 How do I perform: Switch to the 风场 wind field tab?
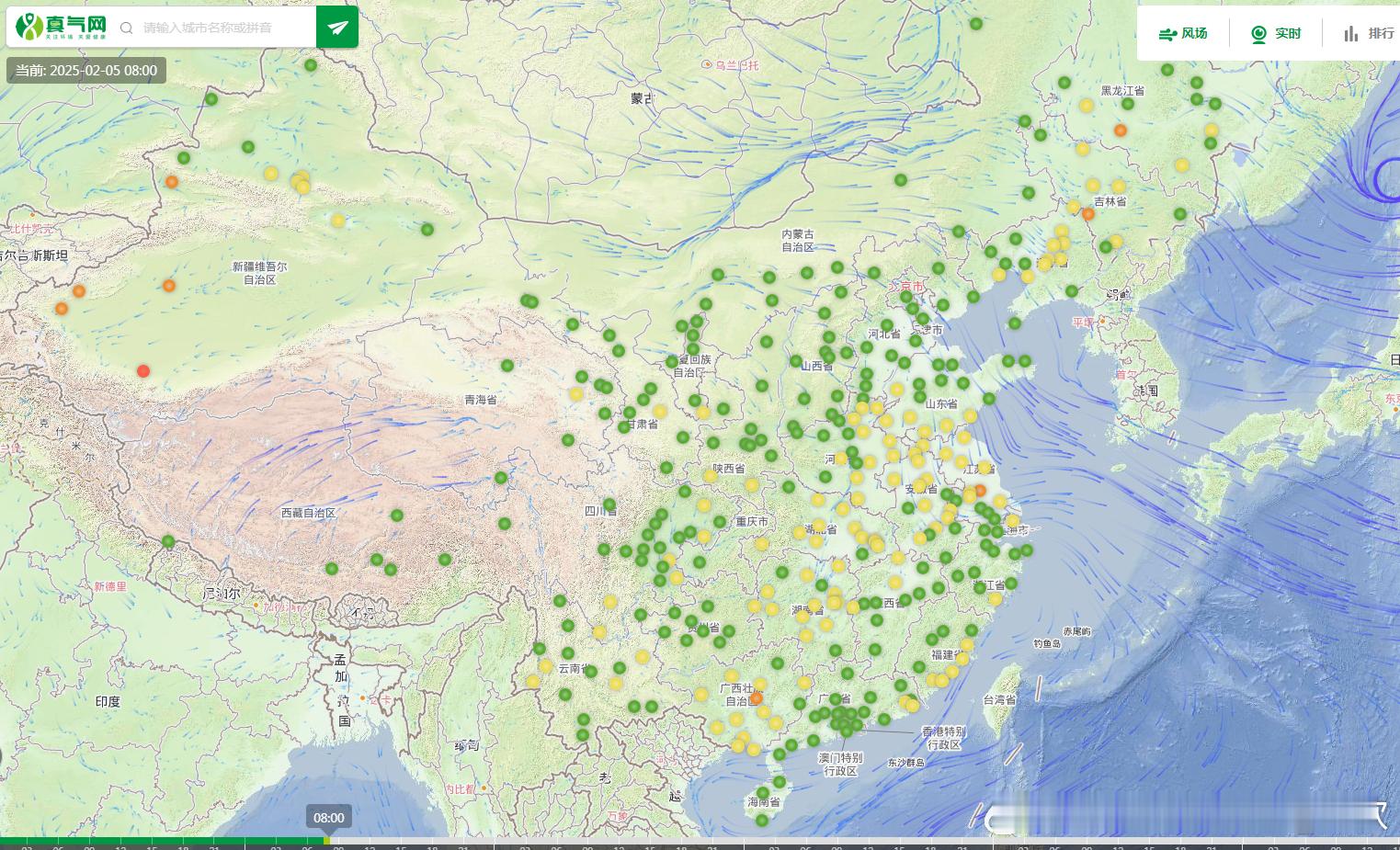point(1183,34)
